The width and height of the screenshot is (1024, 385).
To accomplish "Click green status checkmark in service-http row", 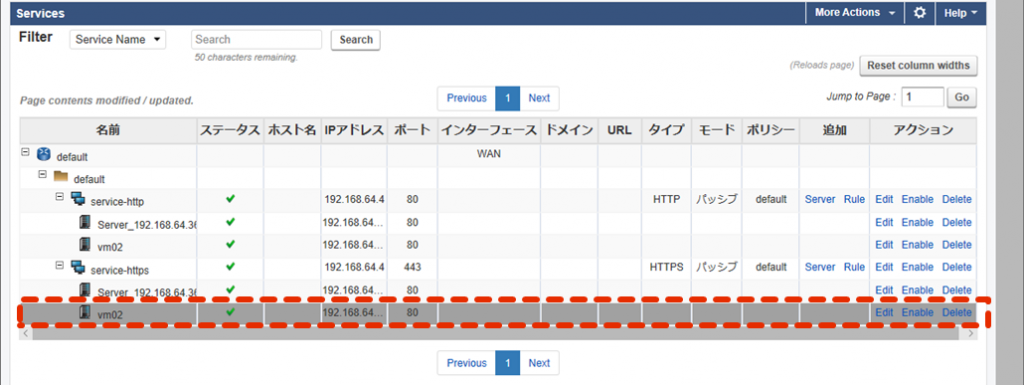I will tap(230, 200).
